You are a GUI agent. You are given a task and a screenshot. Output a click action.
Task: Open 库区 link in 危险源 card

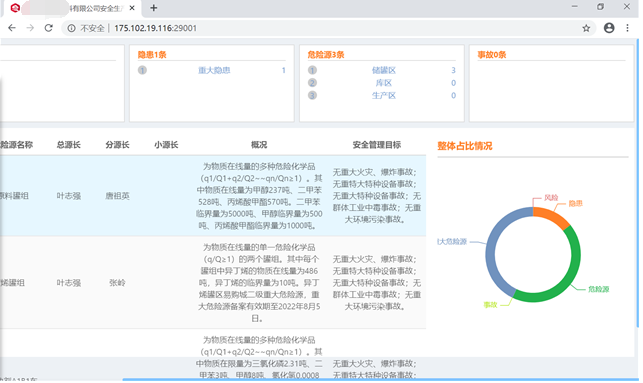click(384, 83)
